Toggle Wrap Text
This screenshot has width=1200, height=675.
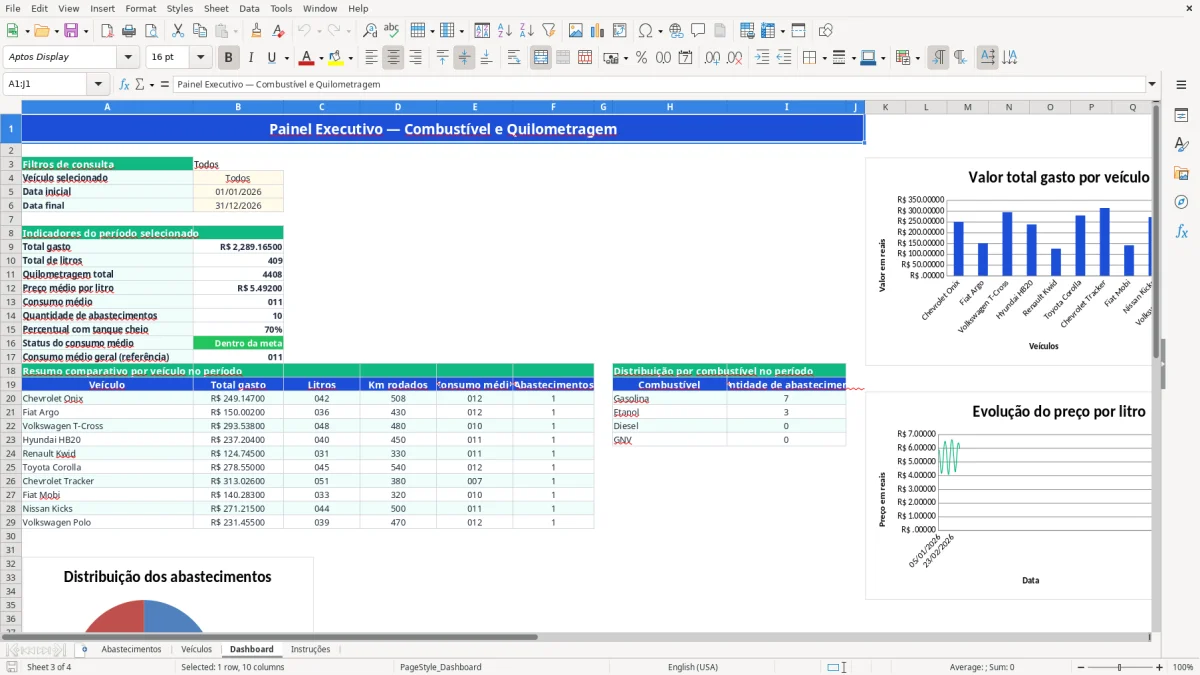pyautogui.click(x=514, y=57)
